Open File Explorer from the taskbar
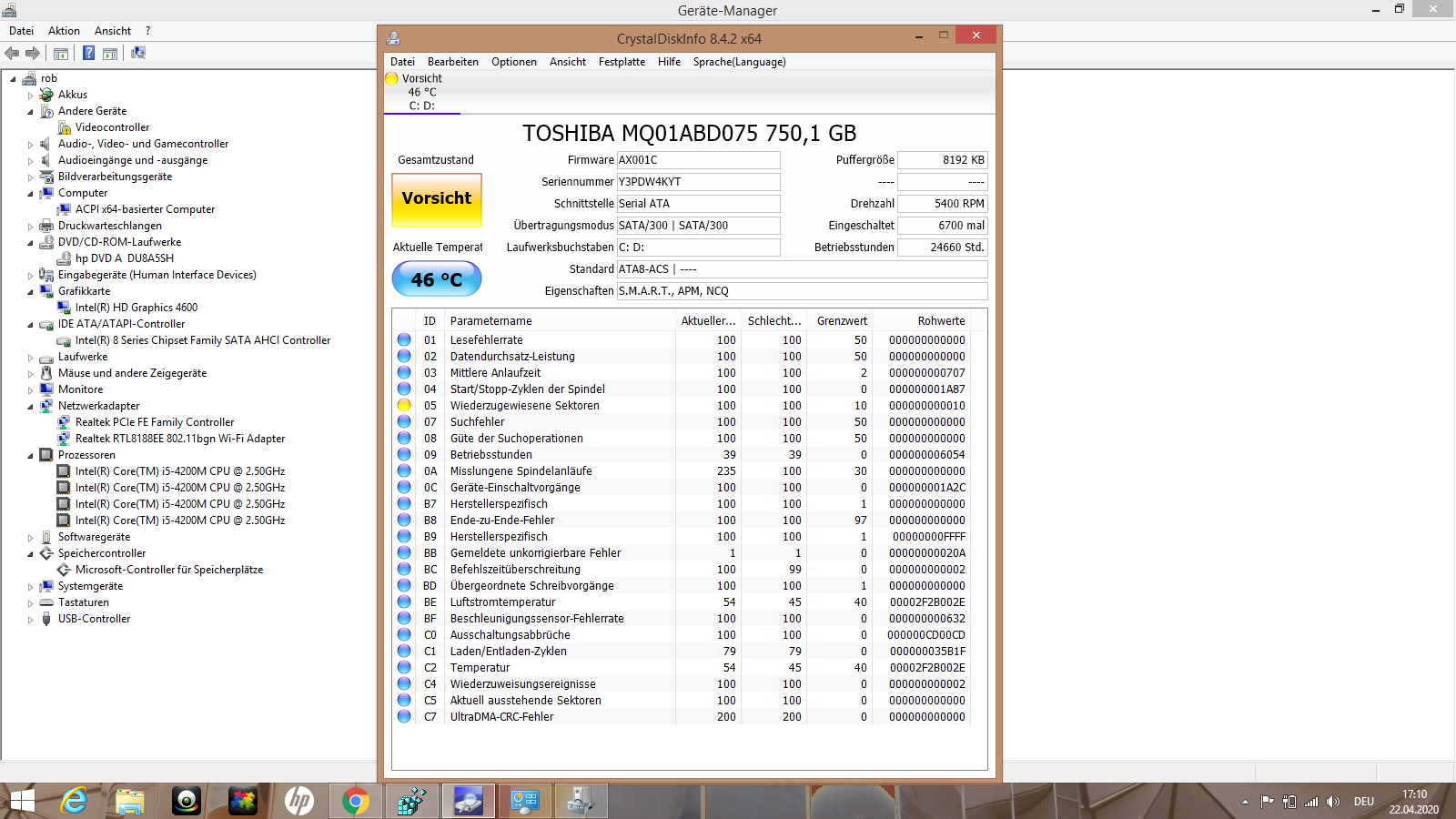Viewport: 1456px width, 819px height. click(130, 801)
